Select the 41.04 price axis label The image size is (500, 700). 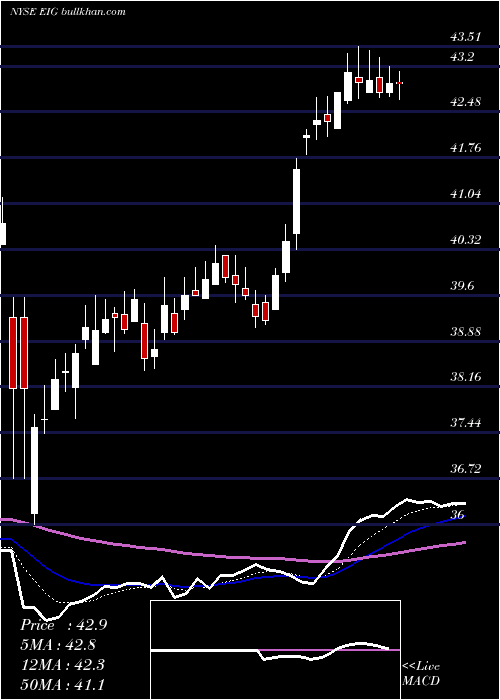pos(466,194)
